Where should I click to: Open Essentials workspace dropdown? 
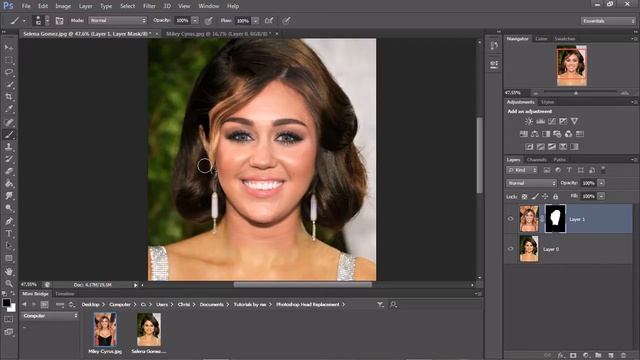[x=608, y=20]
